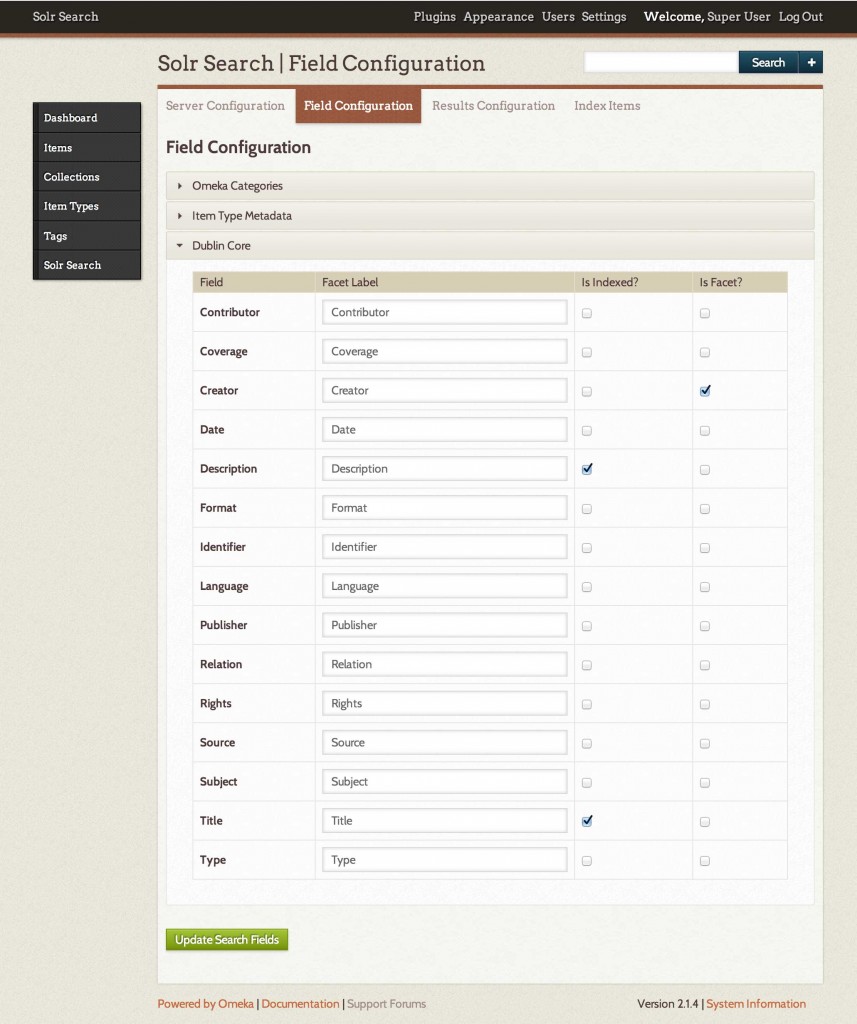The height and width of the screenshot is (1024, 857).
Task: Click the Log Out link
Action: 800,17
